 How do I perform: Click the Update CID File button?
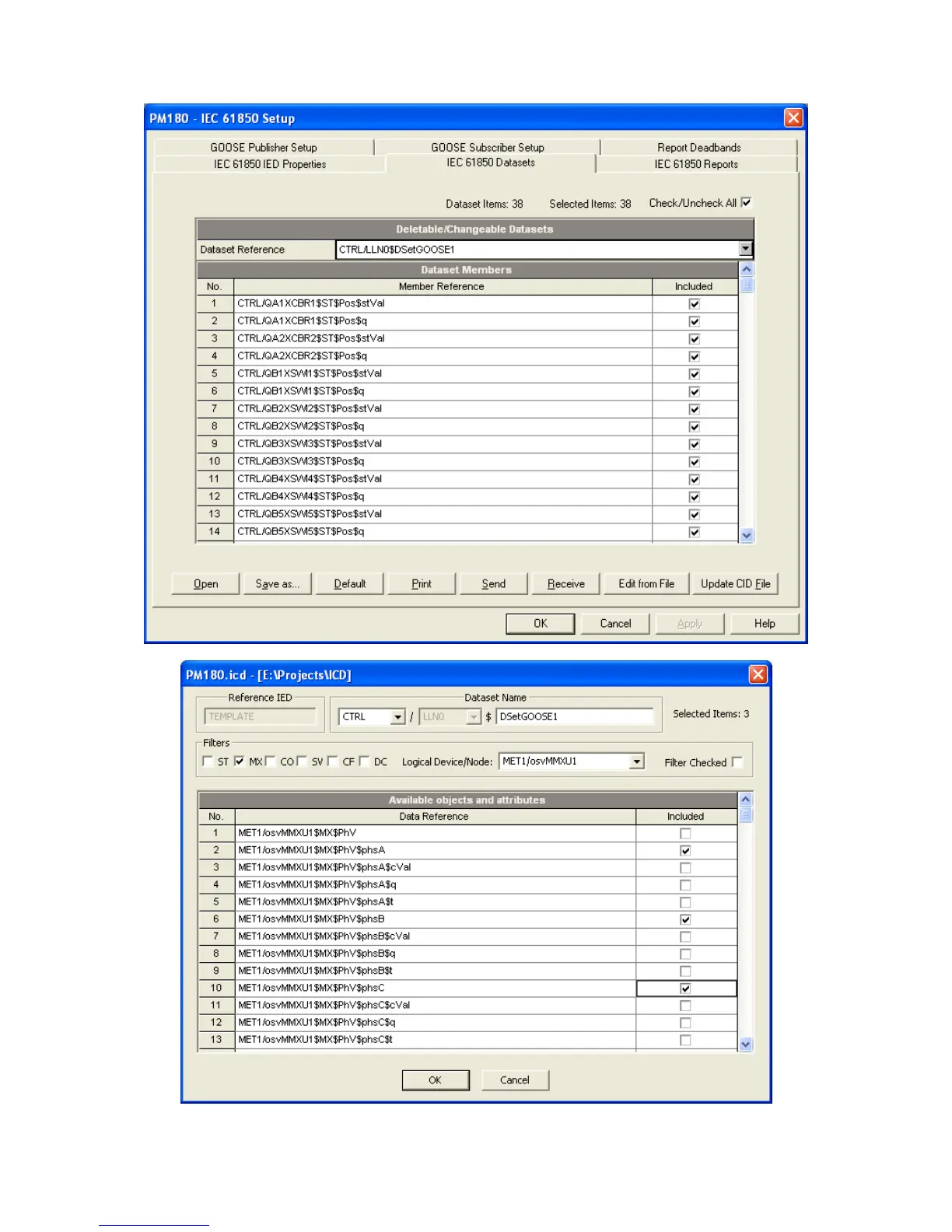point(735,583)
